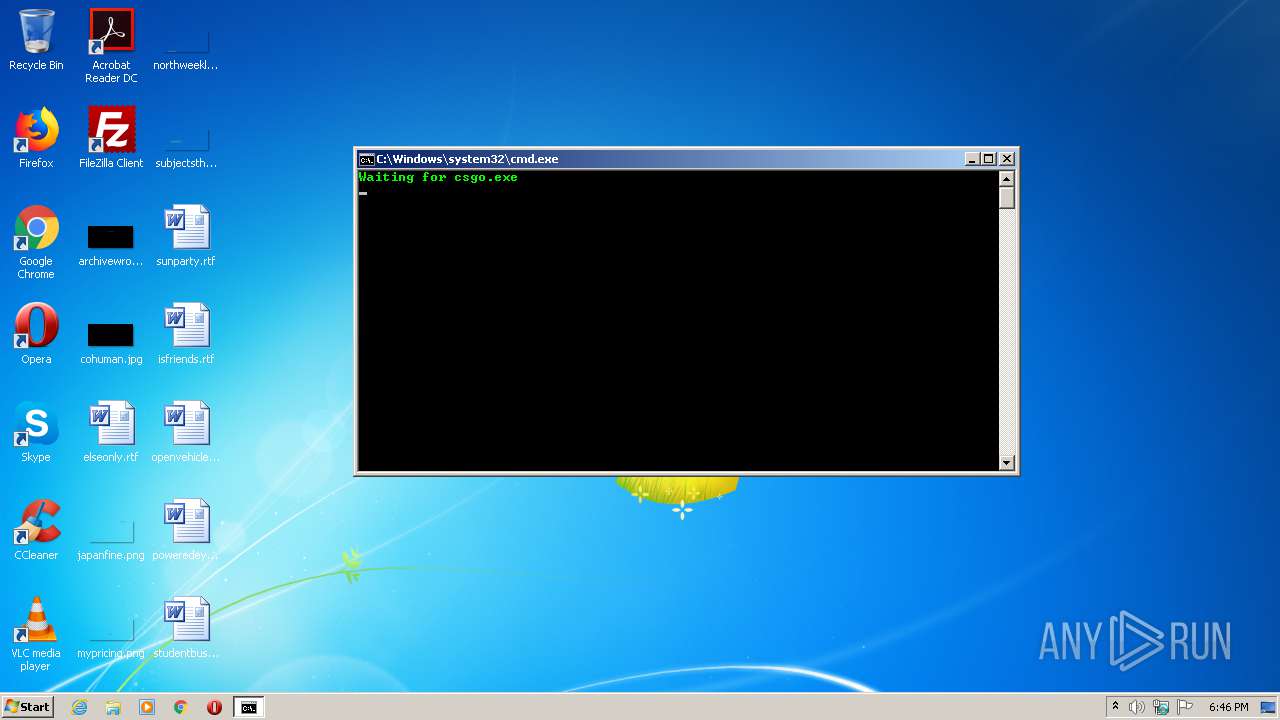The width and height of the screenshot is (1280, 720).
Task: Select the northweekl file icon
Action: coord(186,48)
